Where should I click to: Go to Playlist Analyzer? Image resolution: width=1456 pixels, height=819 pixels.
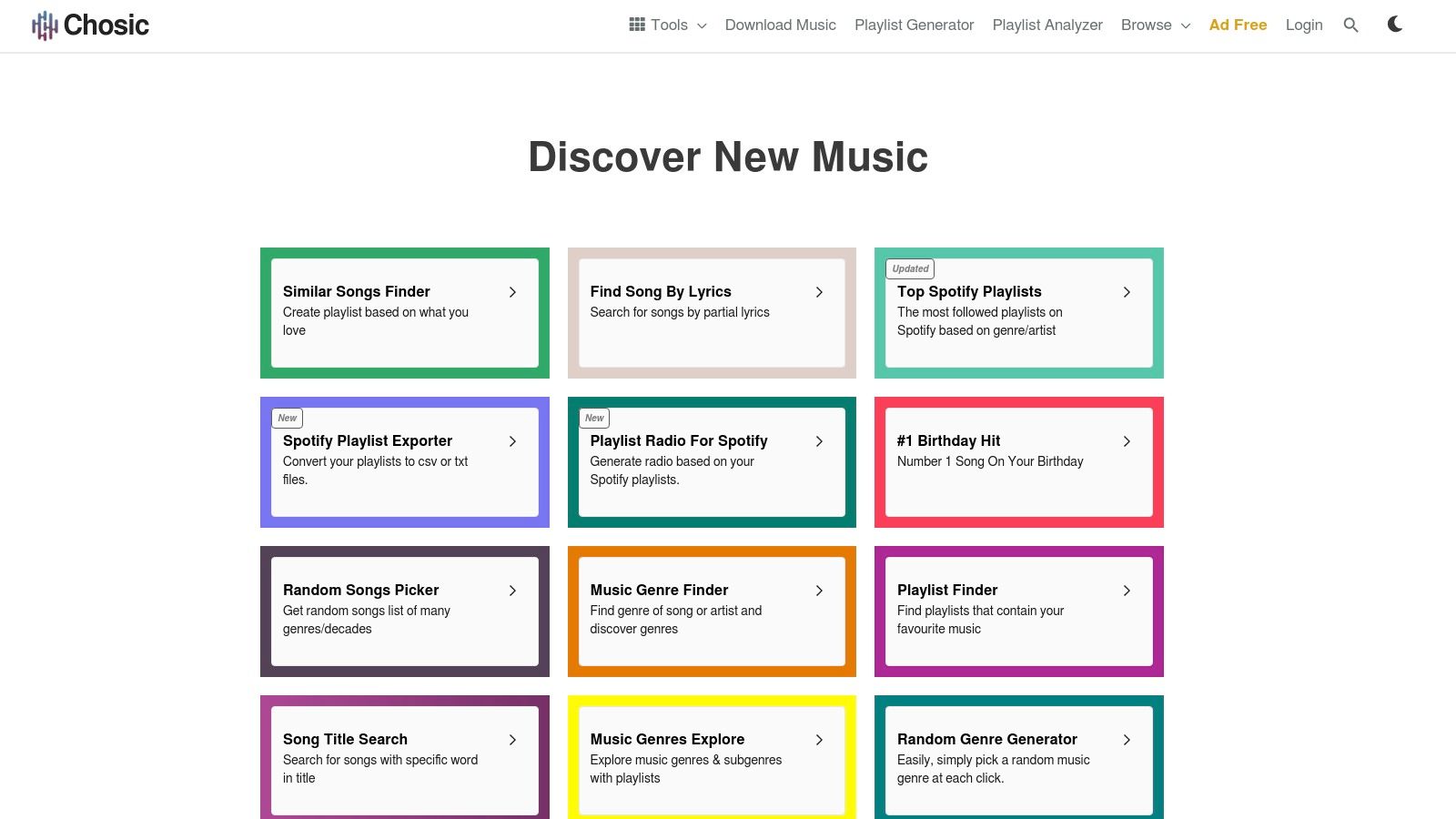pyautogui.click(x=1047, y=25)
